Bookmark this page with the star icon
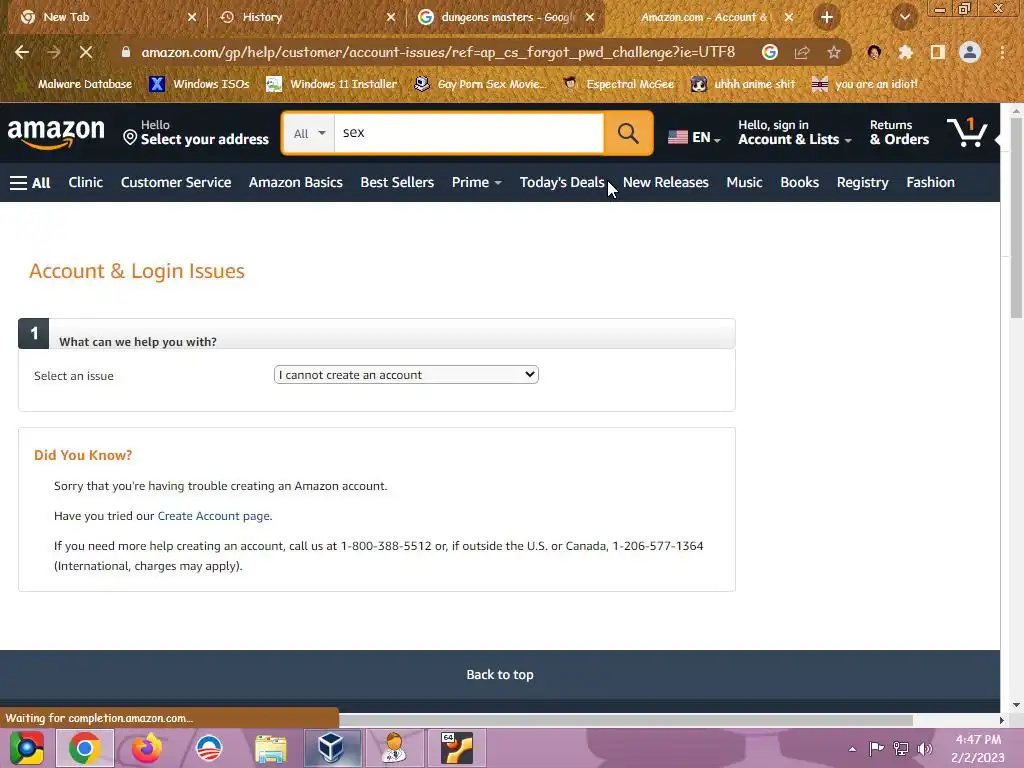 click(834, 52)
